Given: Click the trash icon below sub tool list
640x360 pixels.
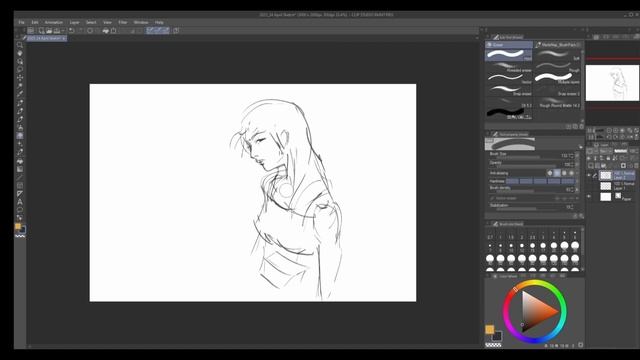Looking at the screenshot, I should pos(581,127).
